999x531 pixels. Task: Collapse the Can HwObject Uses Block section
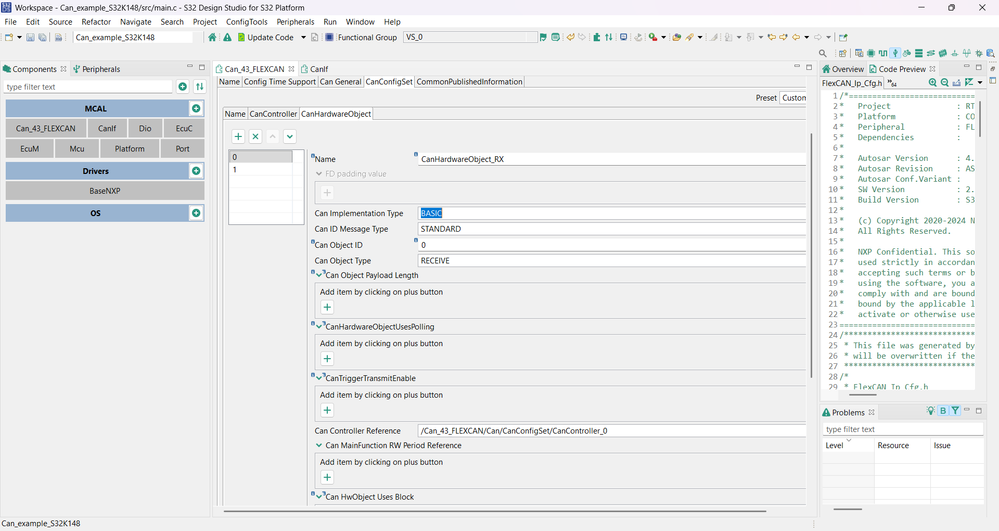point(320,497)
